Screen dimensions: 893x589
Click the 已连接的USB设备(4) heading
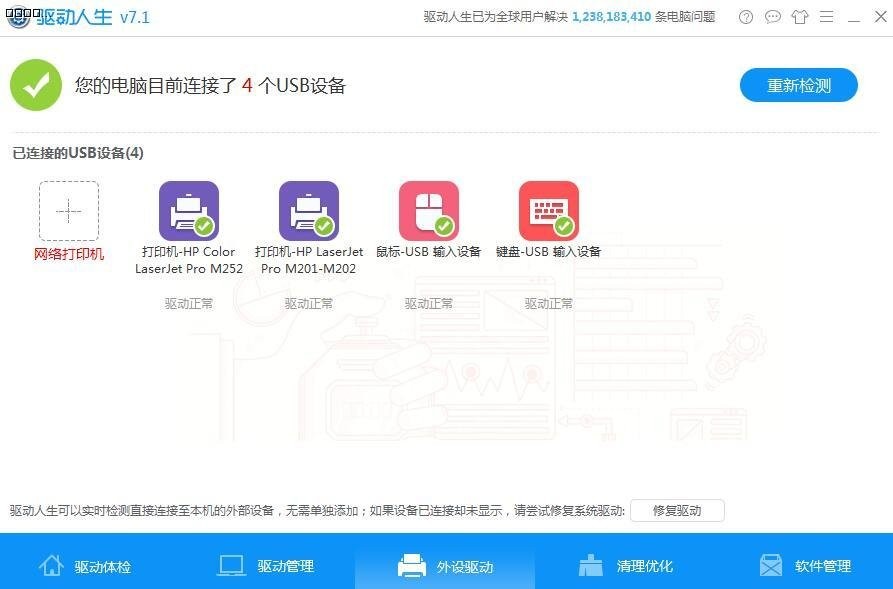(78, 153)
